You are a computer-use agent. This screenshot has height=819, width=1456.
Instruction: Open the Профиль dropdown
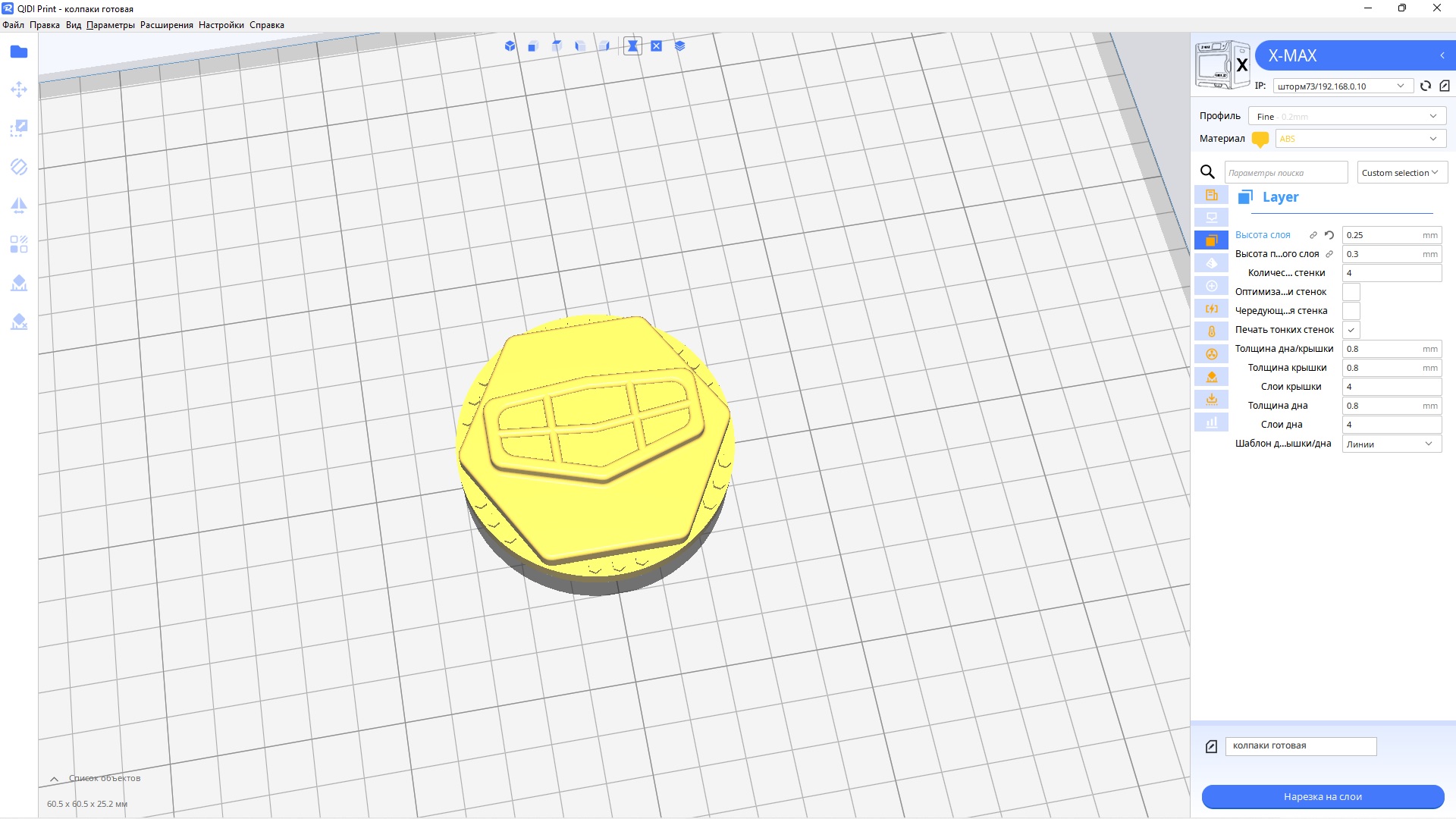1348,116
